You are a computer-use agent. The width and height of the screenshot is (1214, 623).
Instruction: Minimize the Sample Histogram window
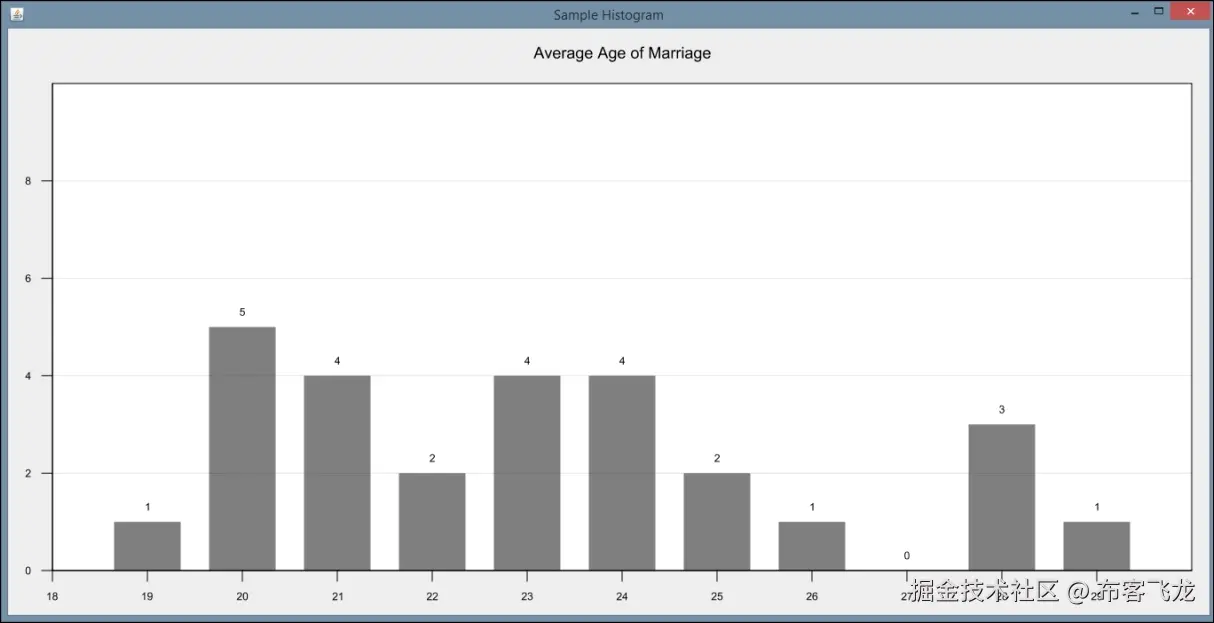pyautogui.click(x=1134, y=12)
